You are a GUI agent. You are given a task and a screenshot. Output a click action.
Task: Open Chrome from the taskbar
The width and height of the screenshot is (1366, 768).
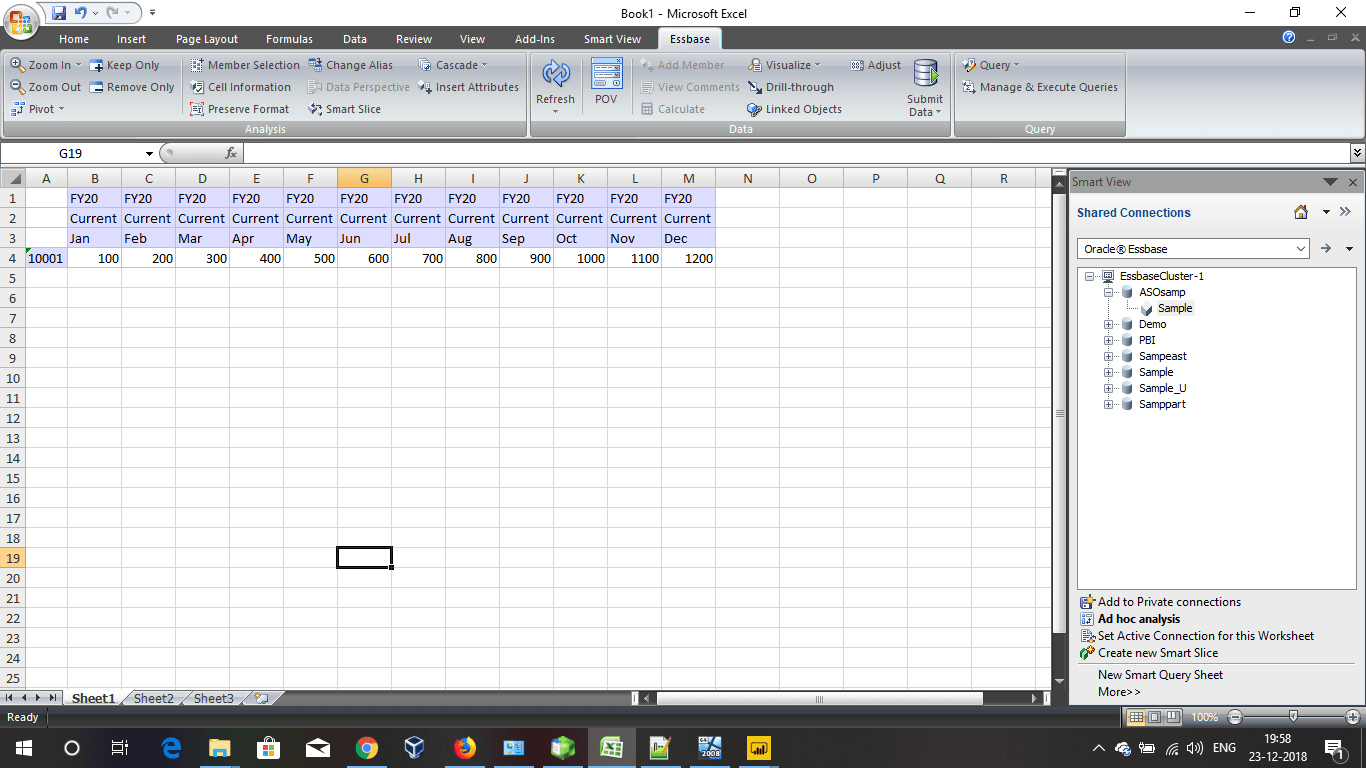point(366,748)
